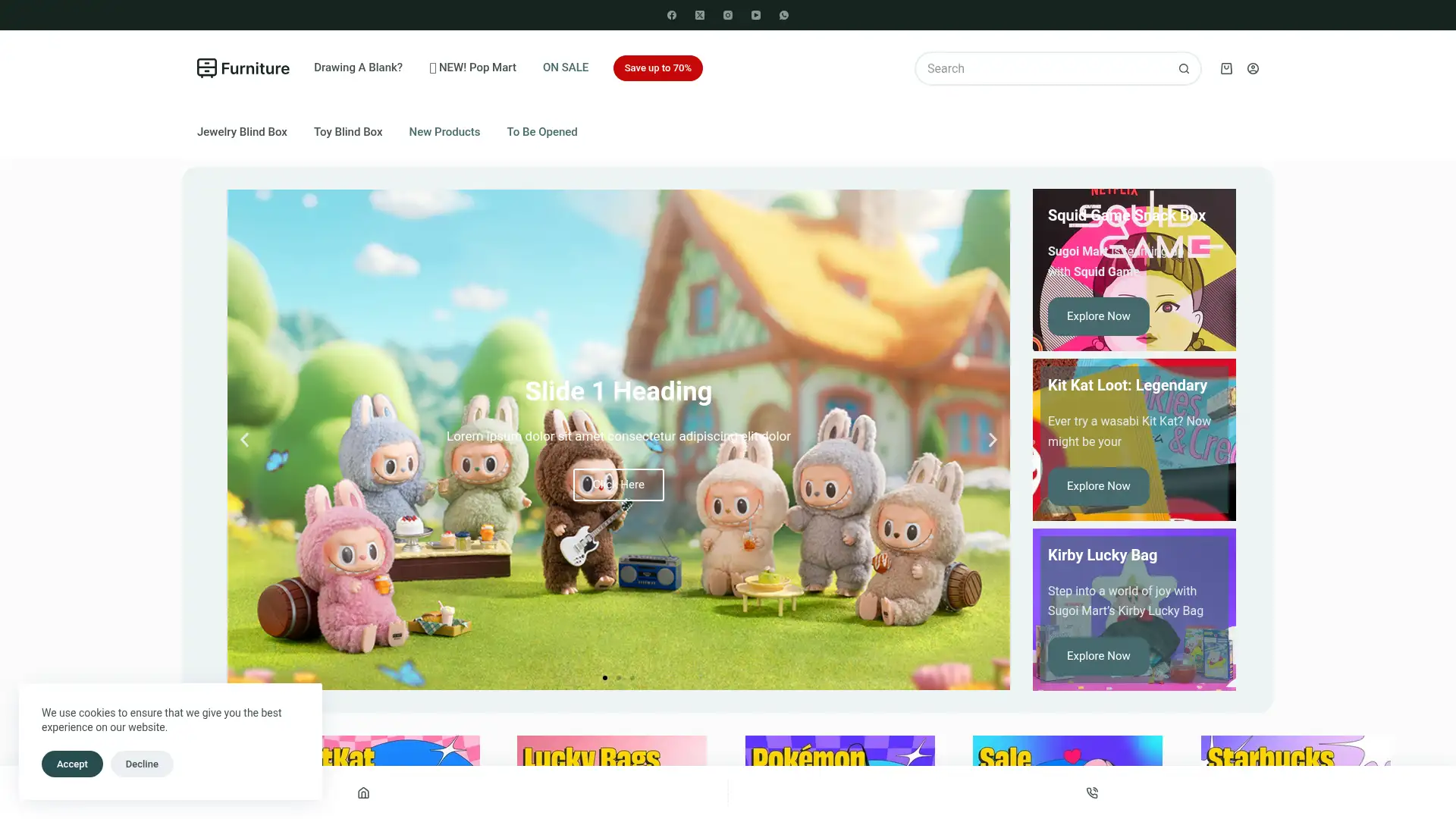1456x819 pixels.
Task: Open the shopping cart icon
Action: 1225,68
